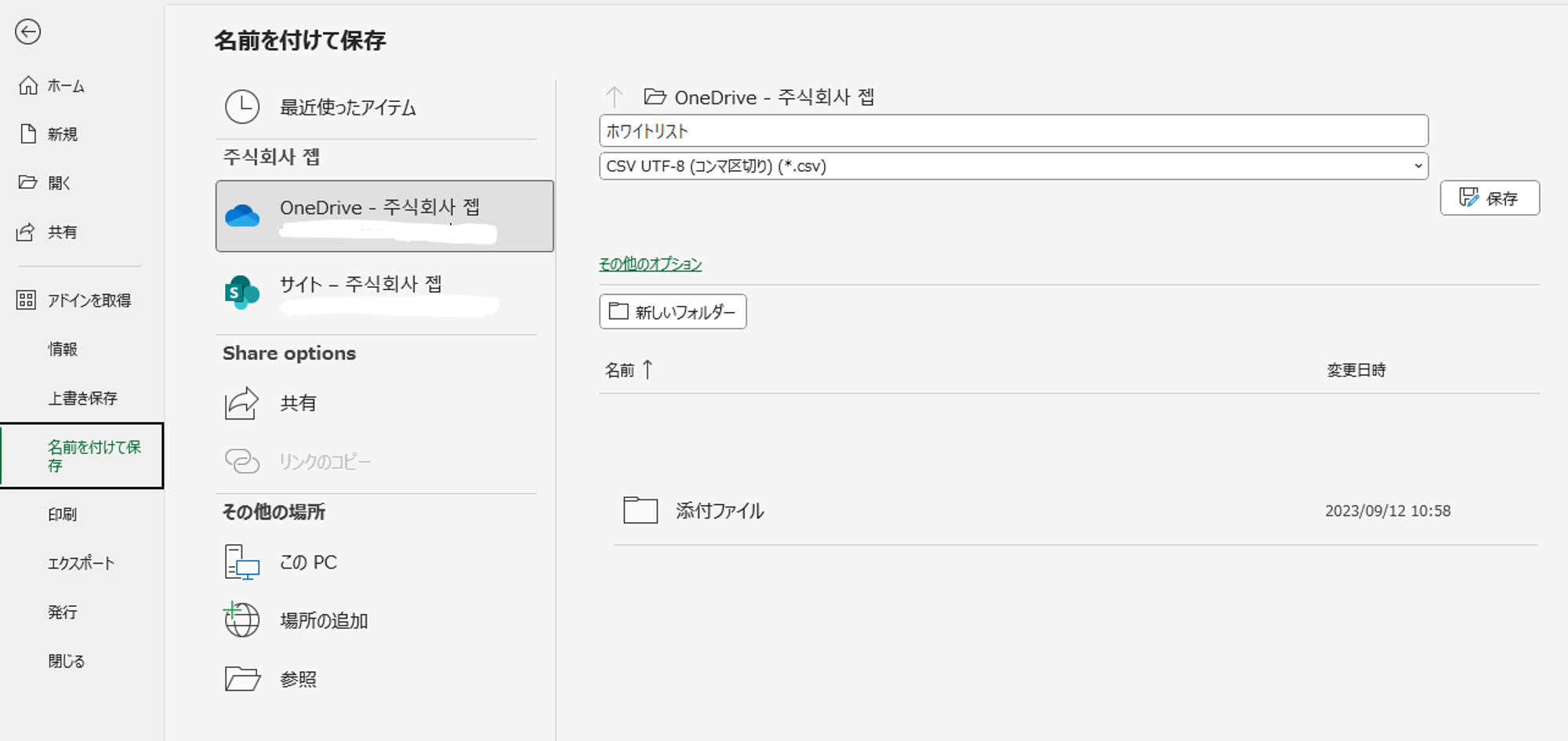The width and height of the screenshot is (1568, 741).
Task: Go up one folder level arrow
Action: tap(615, 97)
